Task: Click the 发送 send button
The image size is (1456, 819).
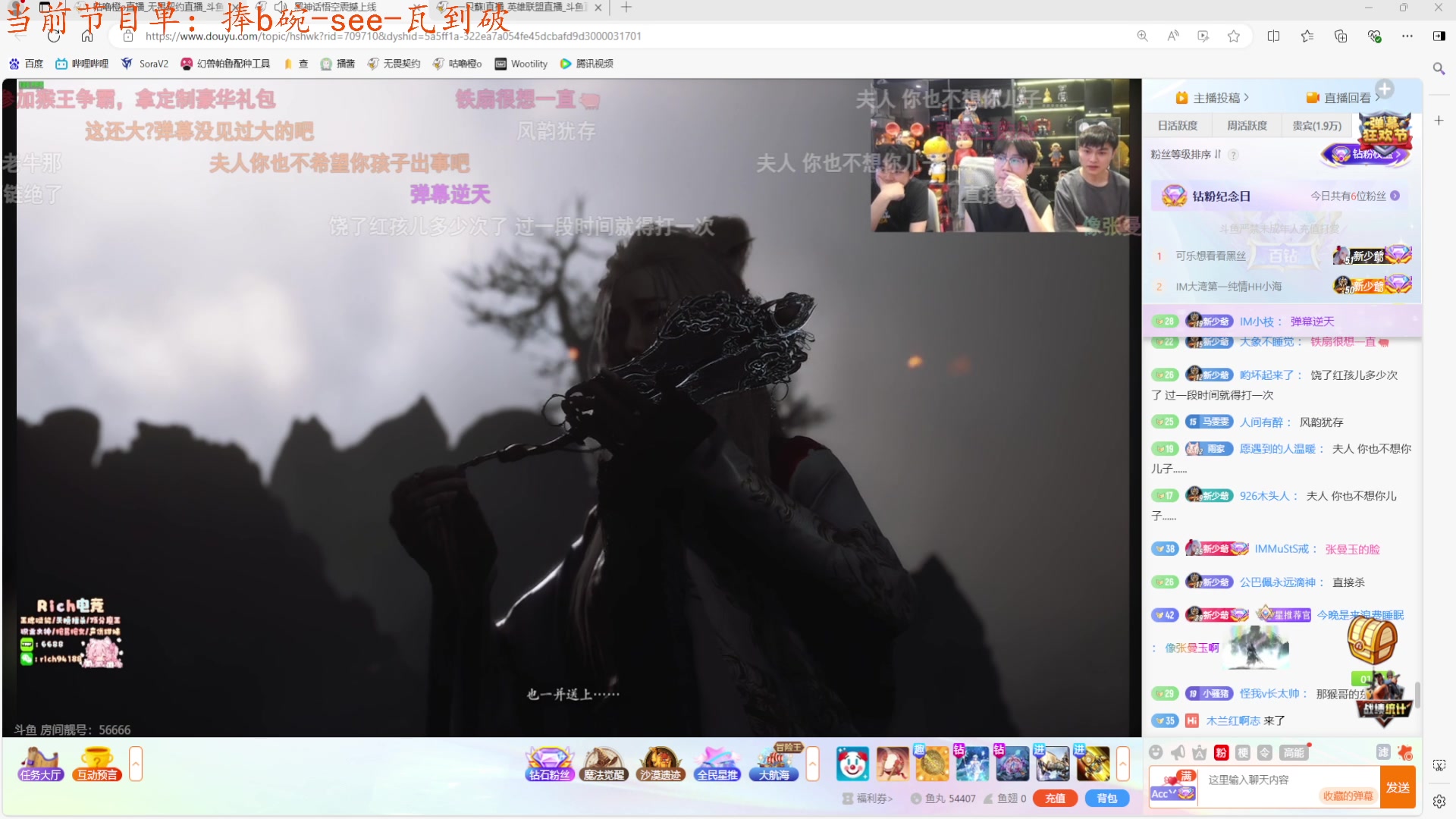Action: [1398, 787]
